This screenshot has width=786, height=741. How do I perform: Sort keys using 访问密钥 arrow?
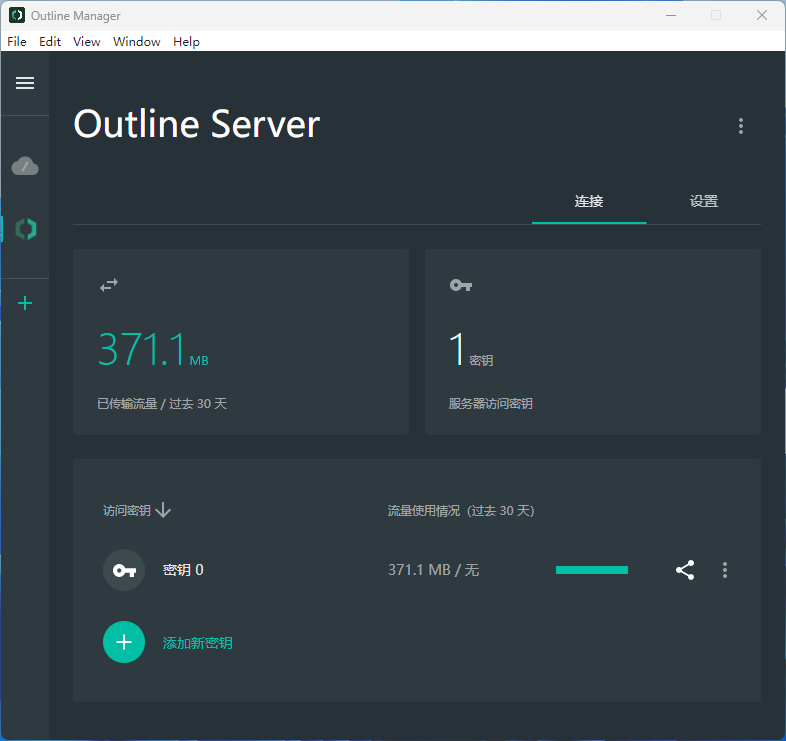164,510
